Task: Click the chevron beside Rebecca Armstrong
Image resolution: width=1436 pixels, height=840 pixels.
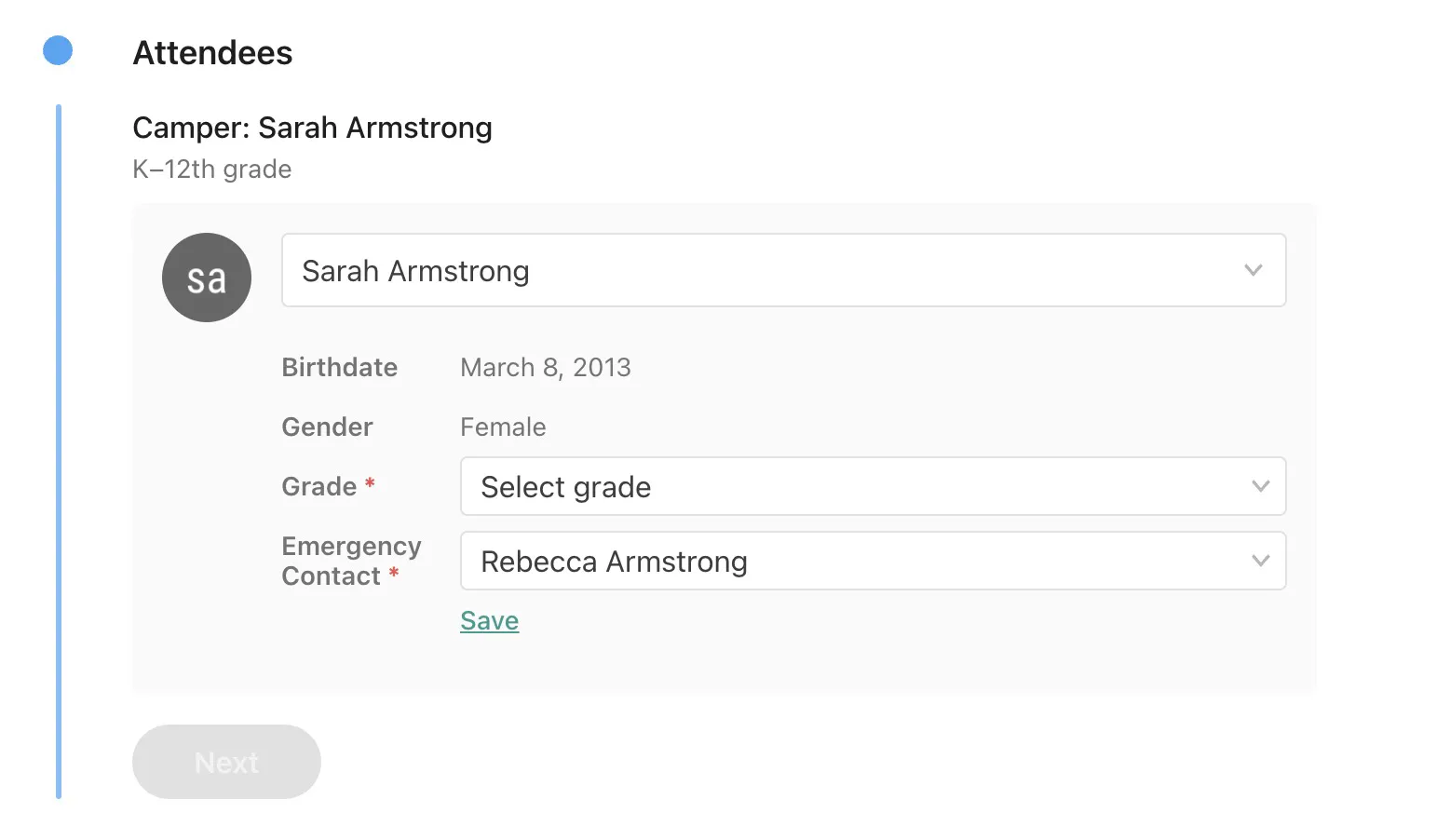Action: click(1260, 561)
